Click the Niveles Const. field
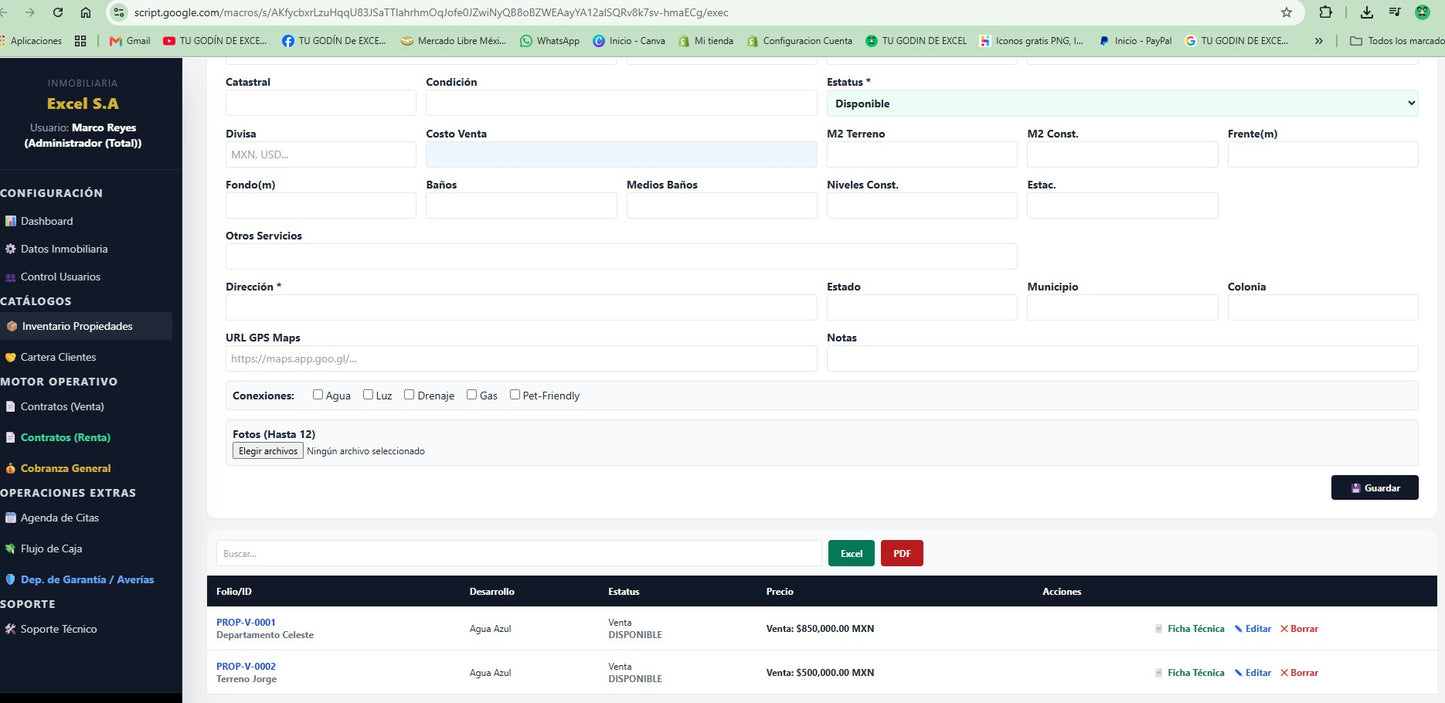 click(x=922, y=205)
